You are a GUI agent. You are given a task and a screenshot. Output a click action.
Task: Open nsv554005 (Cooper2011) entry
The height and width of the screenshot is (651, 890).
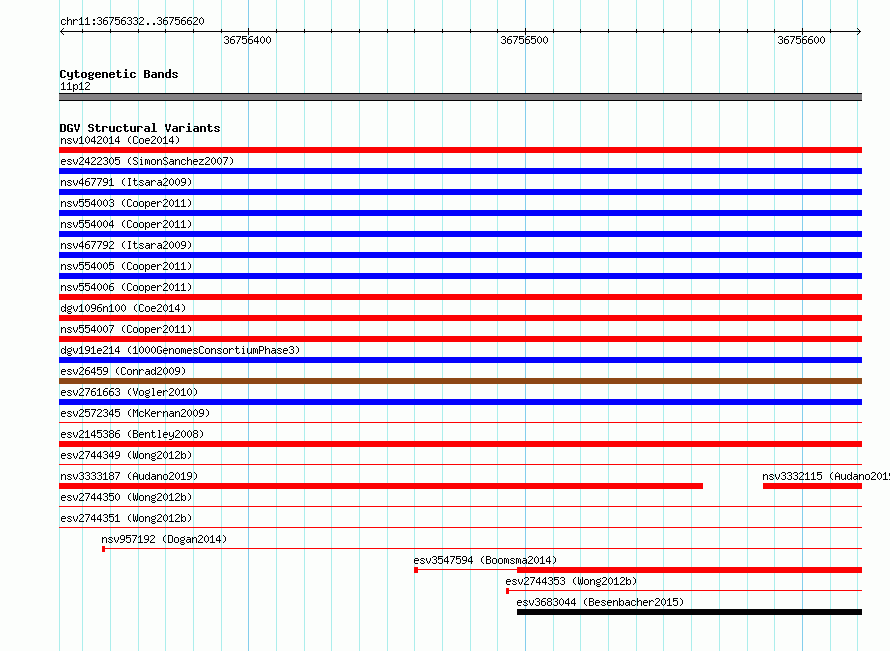pos(126,266)
